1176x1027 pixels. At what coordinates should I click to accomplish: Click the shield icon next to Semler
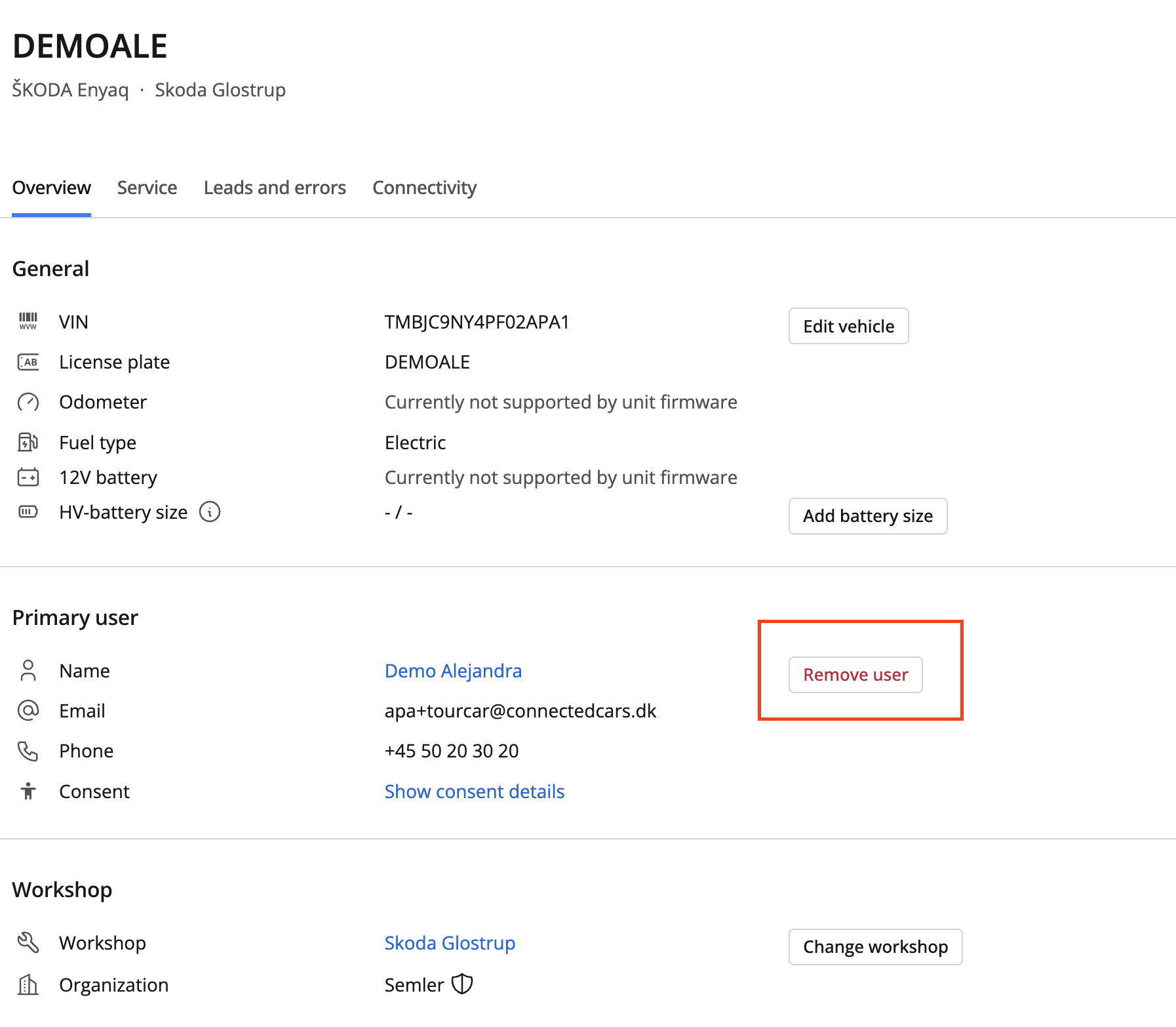(x=463, y=984)
